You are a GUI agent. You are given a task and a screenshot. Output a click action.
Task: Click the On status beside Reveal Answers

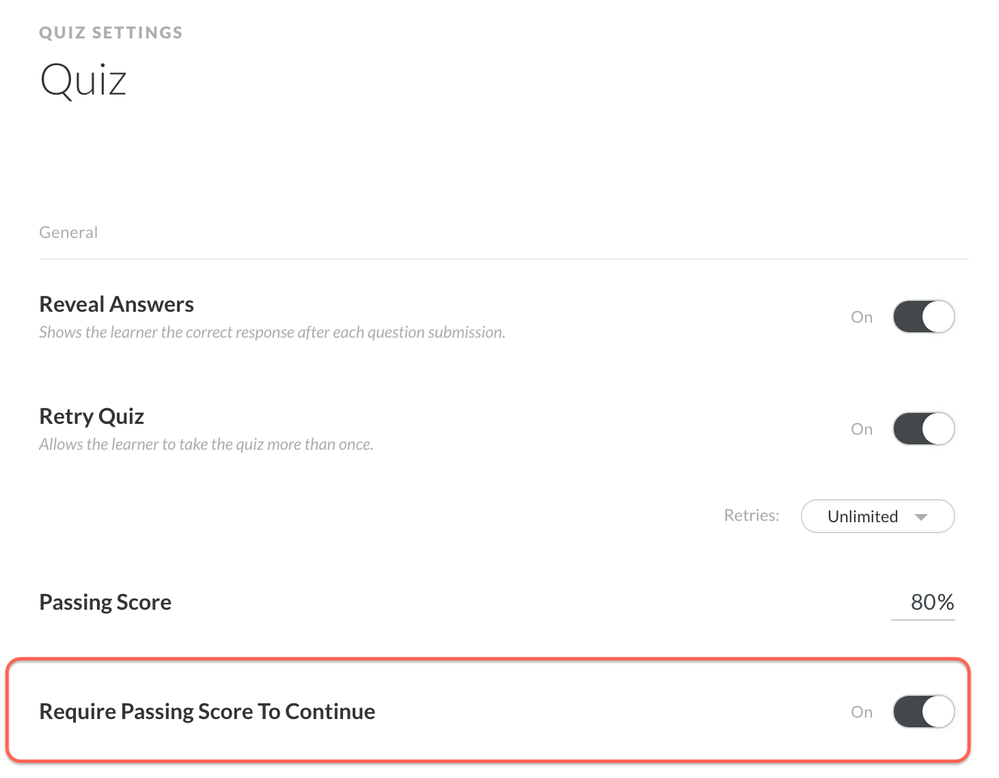click(x=861, y=317)
